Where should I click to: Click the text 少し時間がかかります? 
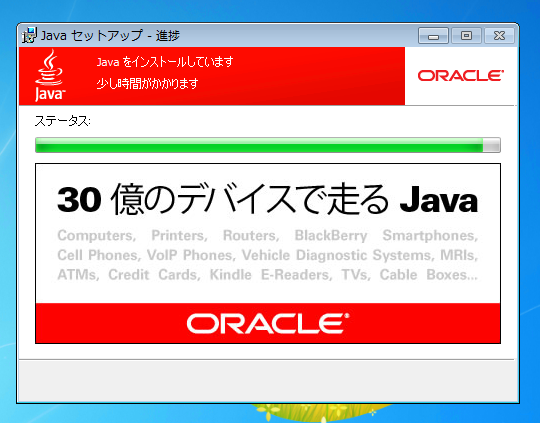point(147,83)
